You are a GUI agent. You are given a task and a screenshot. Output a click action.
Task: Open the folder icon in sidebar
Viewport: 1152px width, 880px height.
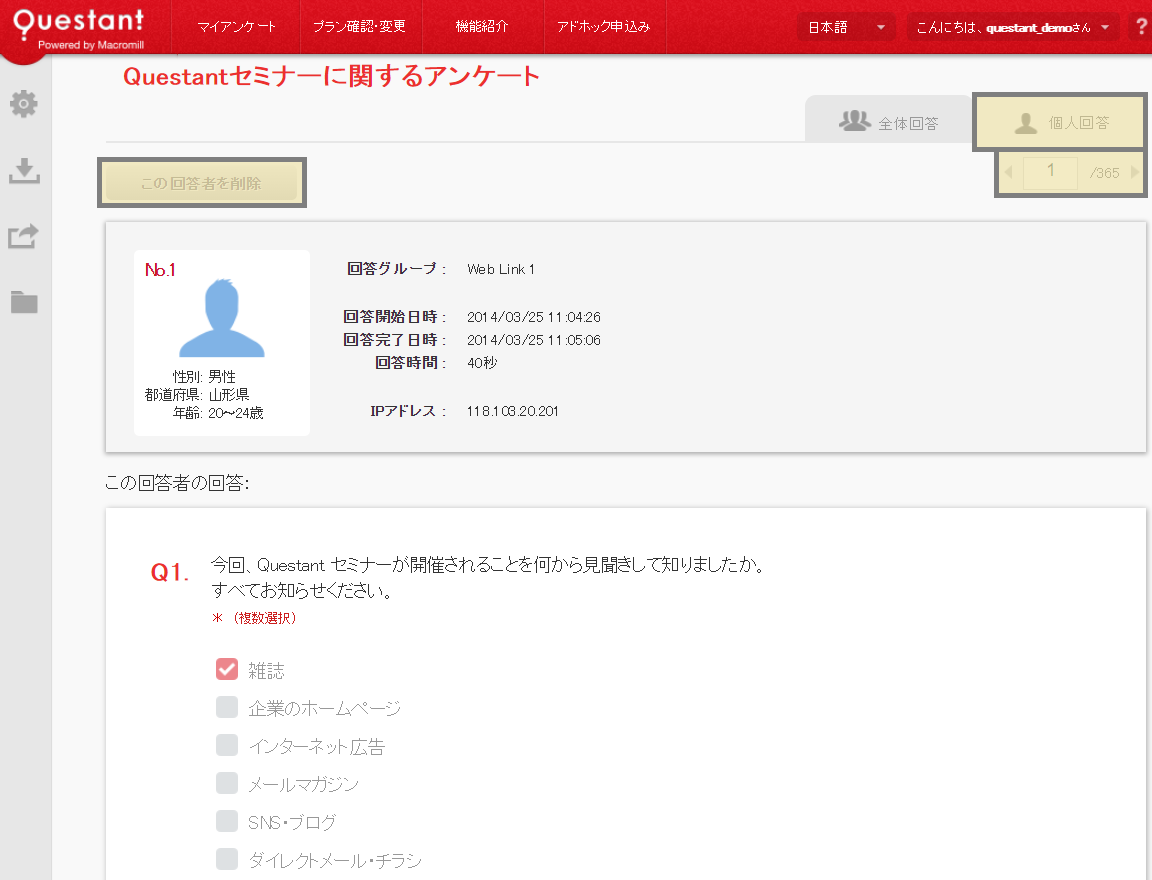(24, 301)
